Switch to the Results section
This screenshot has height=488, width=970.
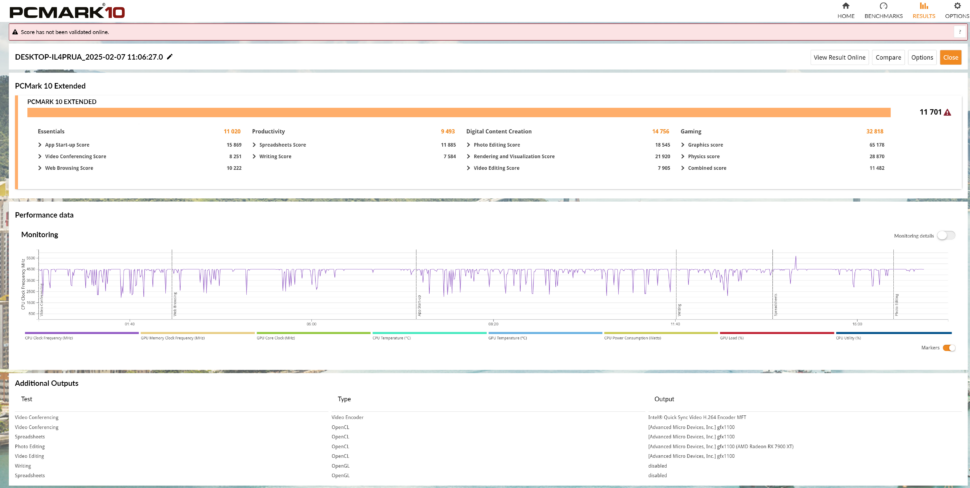pos(924,10)
